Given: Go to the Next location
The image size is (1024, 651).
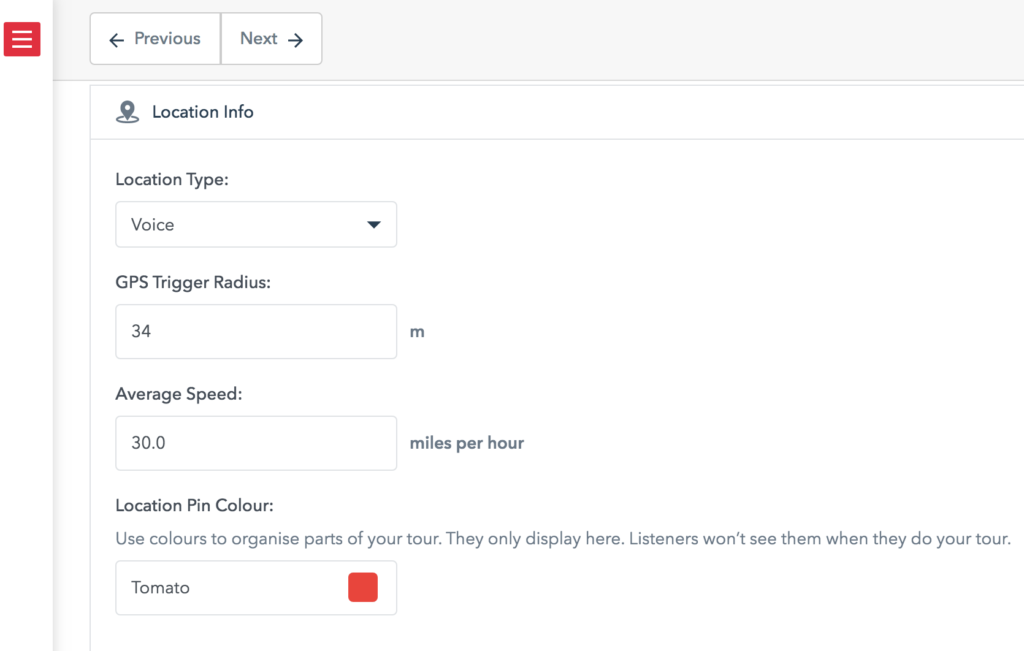Looking at the screenshot, I should click(x=272, y=39).
